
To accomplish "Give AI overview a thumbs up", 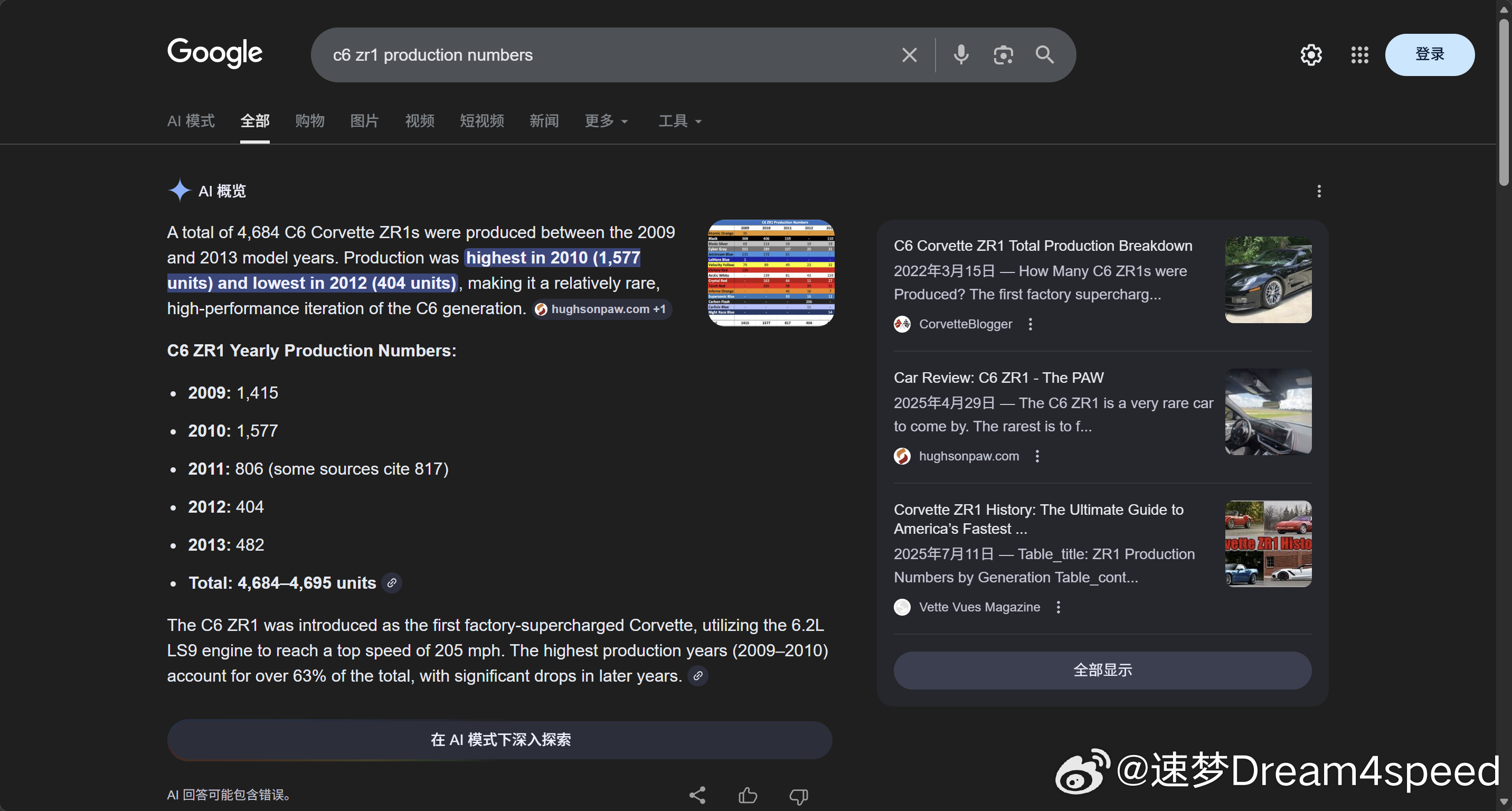I will coord(748,795).
